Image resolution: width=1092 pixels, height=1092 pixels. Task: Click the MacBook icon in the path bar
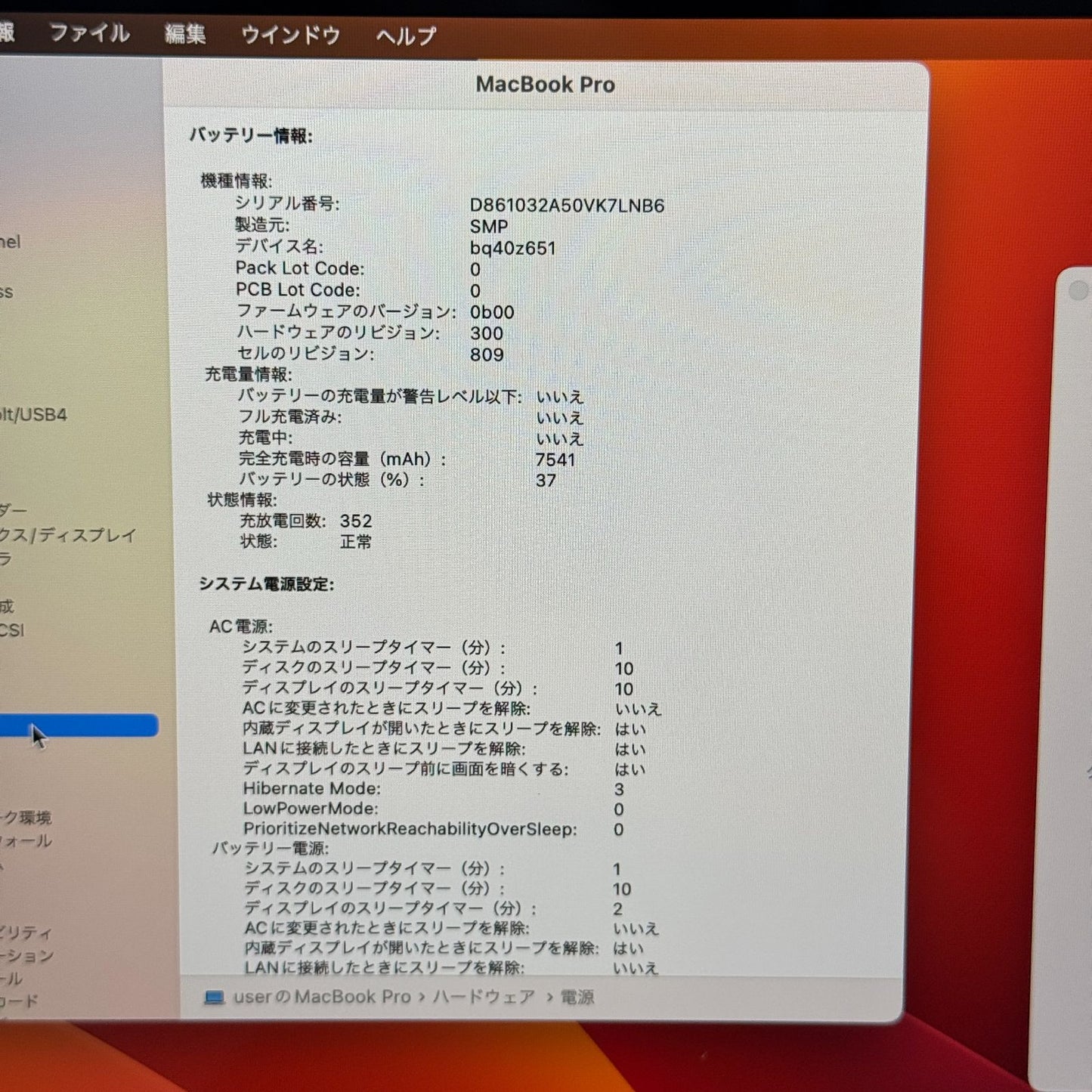215,998
